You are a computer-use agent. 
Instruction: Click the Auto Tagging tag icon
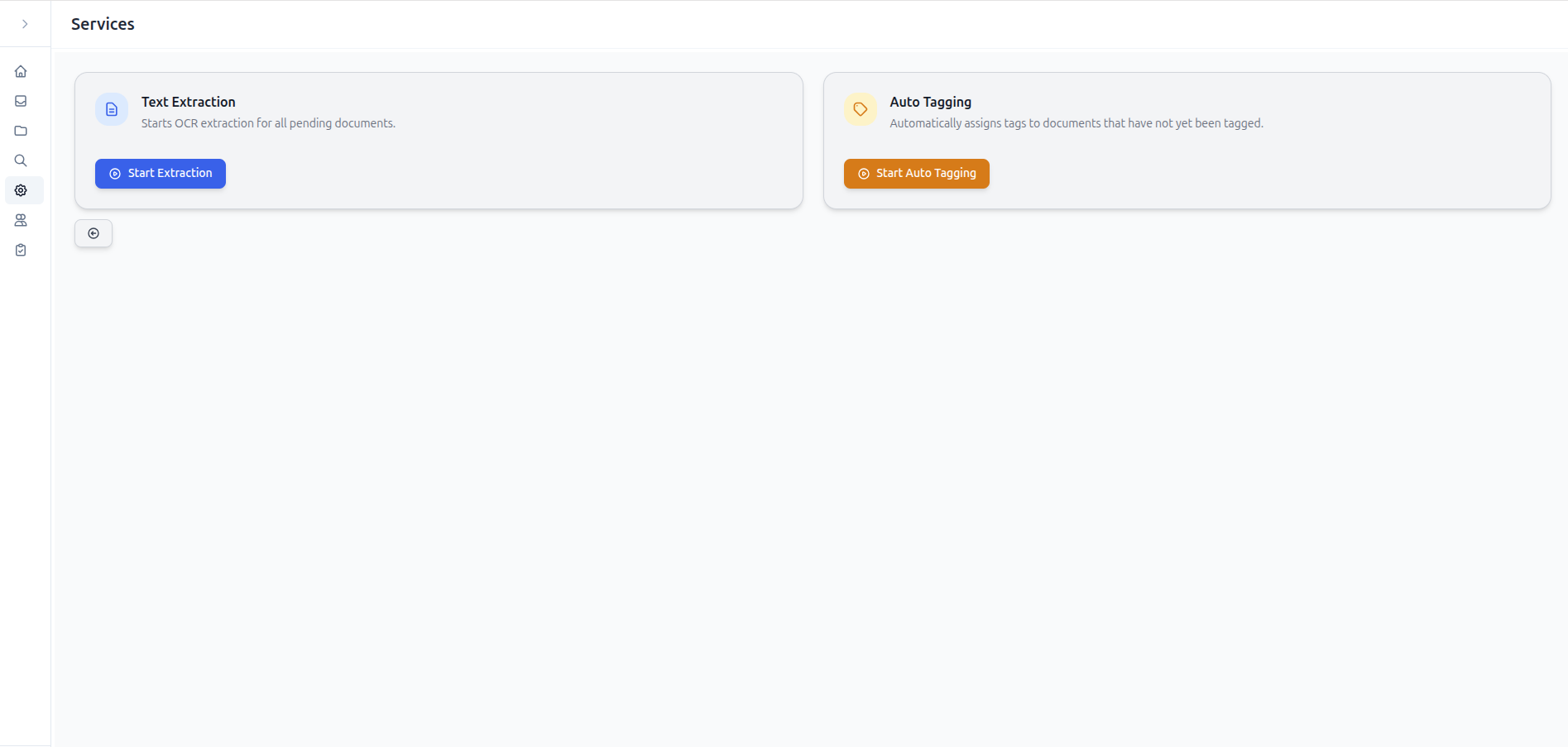861,109
